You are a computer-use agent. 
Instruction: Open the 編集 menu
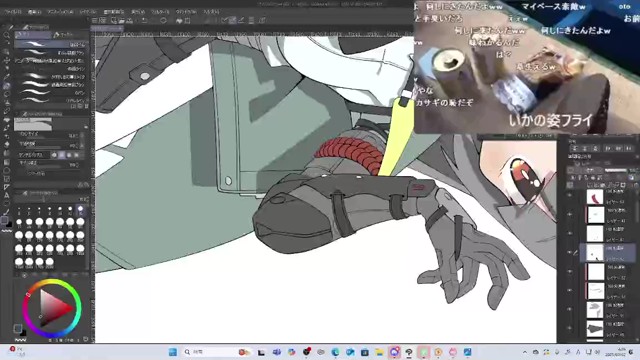tap(34, 12)
